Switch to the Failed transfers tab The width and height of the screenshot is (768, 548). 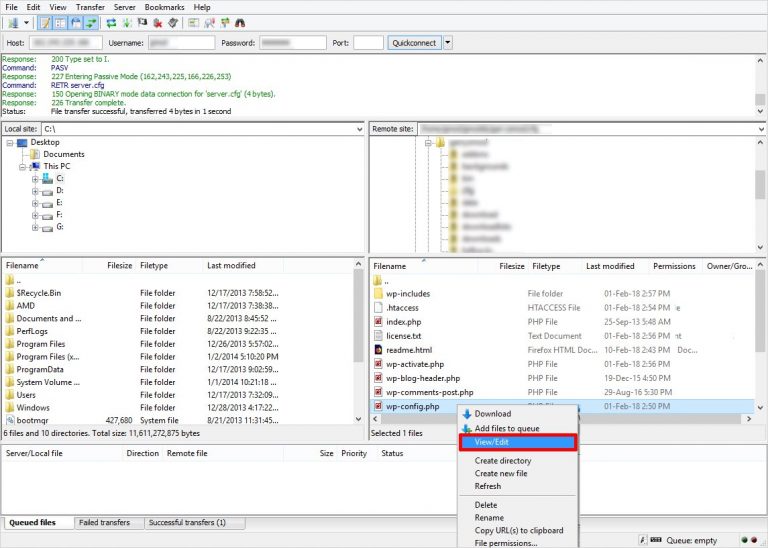103,522
